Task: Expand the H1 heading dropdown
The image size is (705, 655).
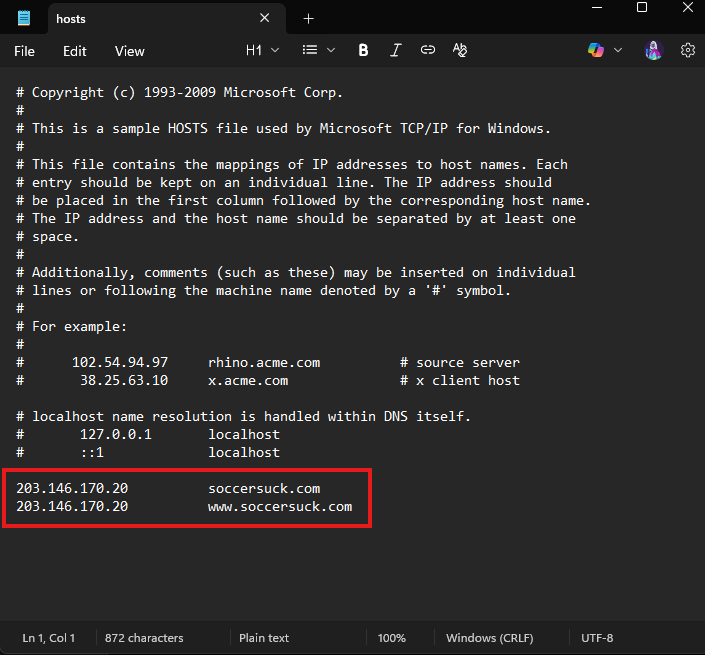Action: coord(263,50)
